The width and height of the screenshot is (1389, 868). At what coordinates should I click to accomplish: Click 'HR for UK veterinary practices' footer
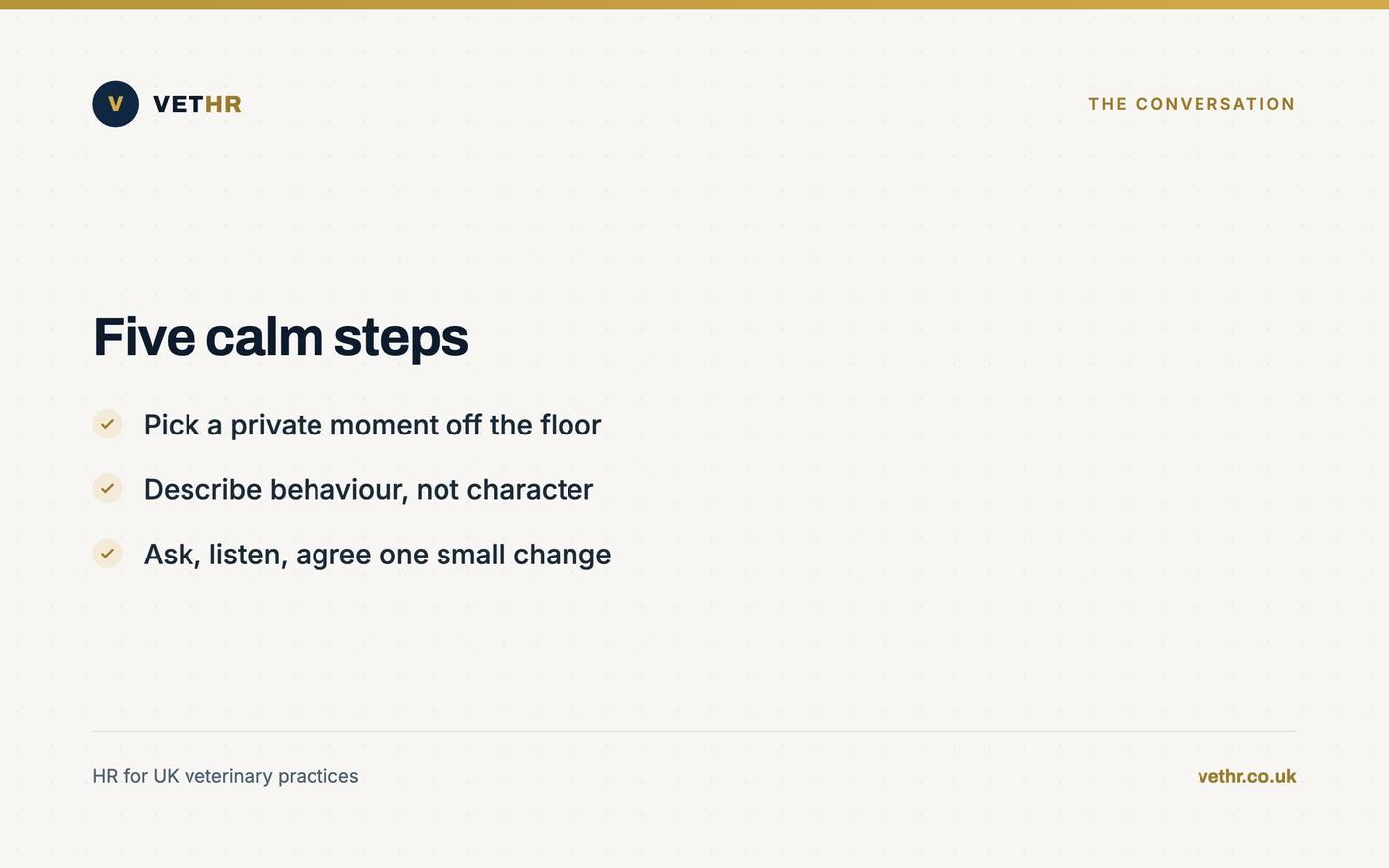click(225, 776)
